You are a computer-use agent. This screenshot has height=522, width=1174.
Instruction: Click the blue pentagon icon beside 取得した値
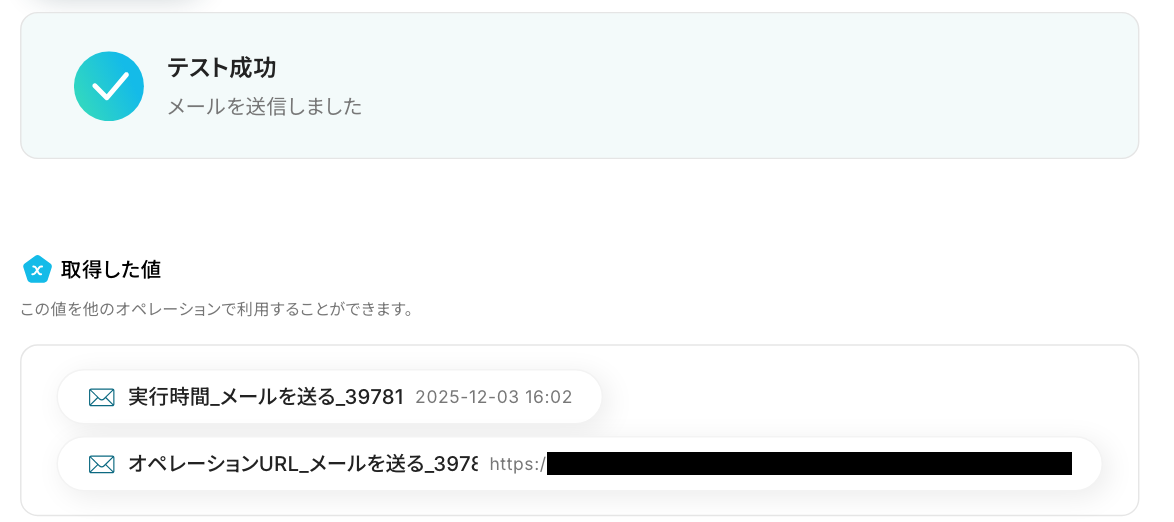point(37,270)
